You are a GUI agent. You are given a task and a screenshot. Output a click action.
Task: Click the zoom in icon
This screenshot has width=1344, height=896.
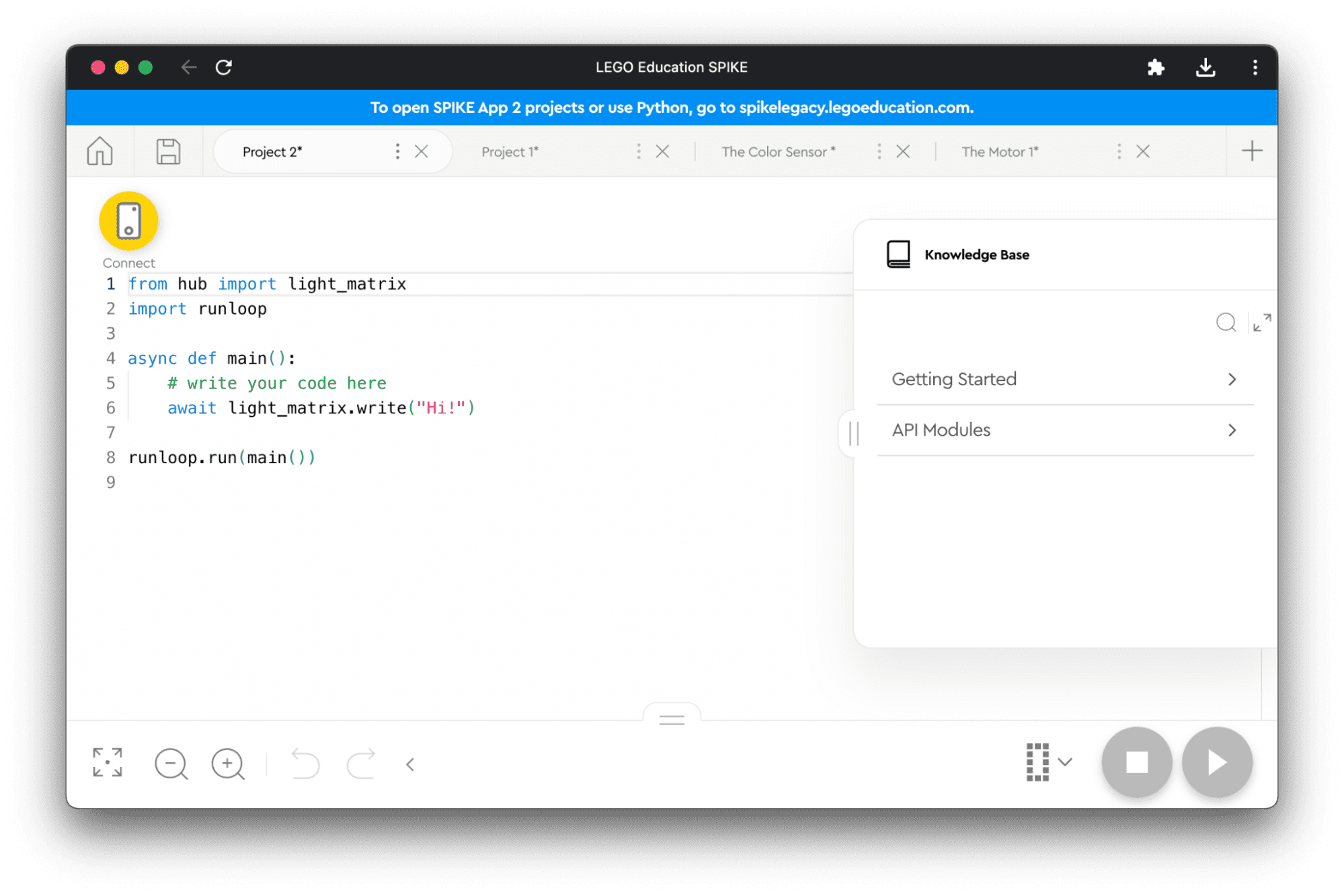tap(229, 763)
